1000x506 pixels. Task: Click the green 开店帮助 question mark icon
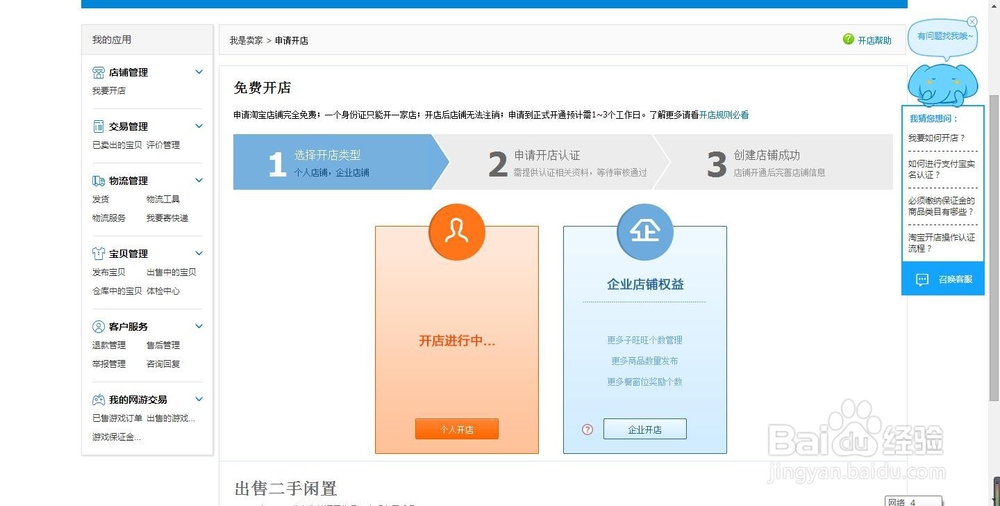[x=848, y=40]
